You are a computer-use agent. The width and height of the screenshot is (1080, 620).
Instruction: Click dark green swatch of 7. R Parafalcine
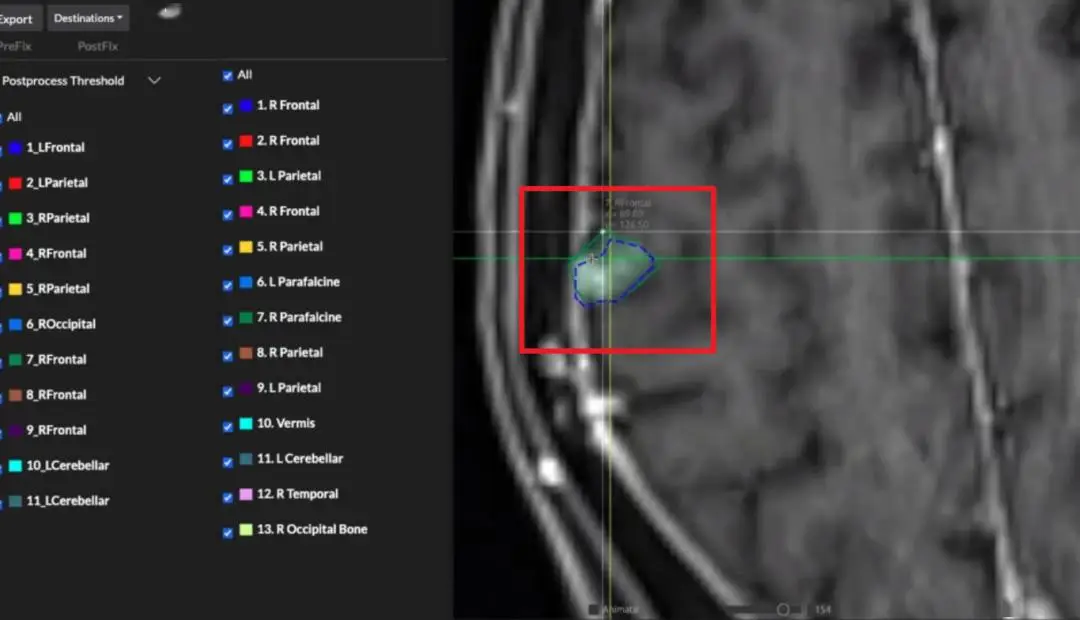246,318
